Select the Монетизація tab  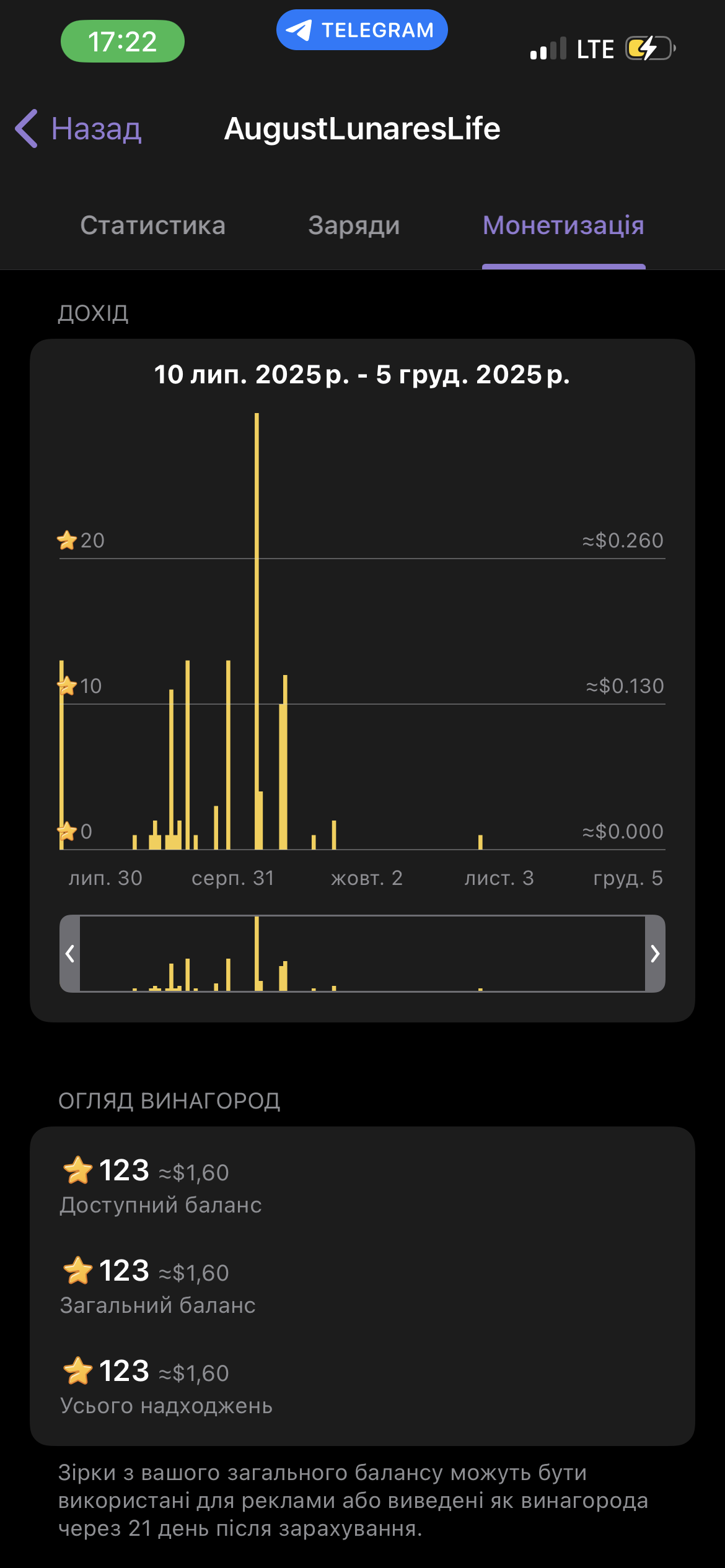(563, 225)
